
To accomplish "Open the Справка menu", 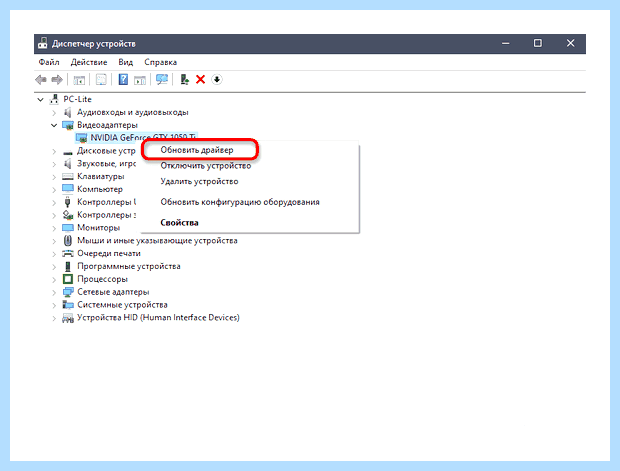I will tap(160, 62).
